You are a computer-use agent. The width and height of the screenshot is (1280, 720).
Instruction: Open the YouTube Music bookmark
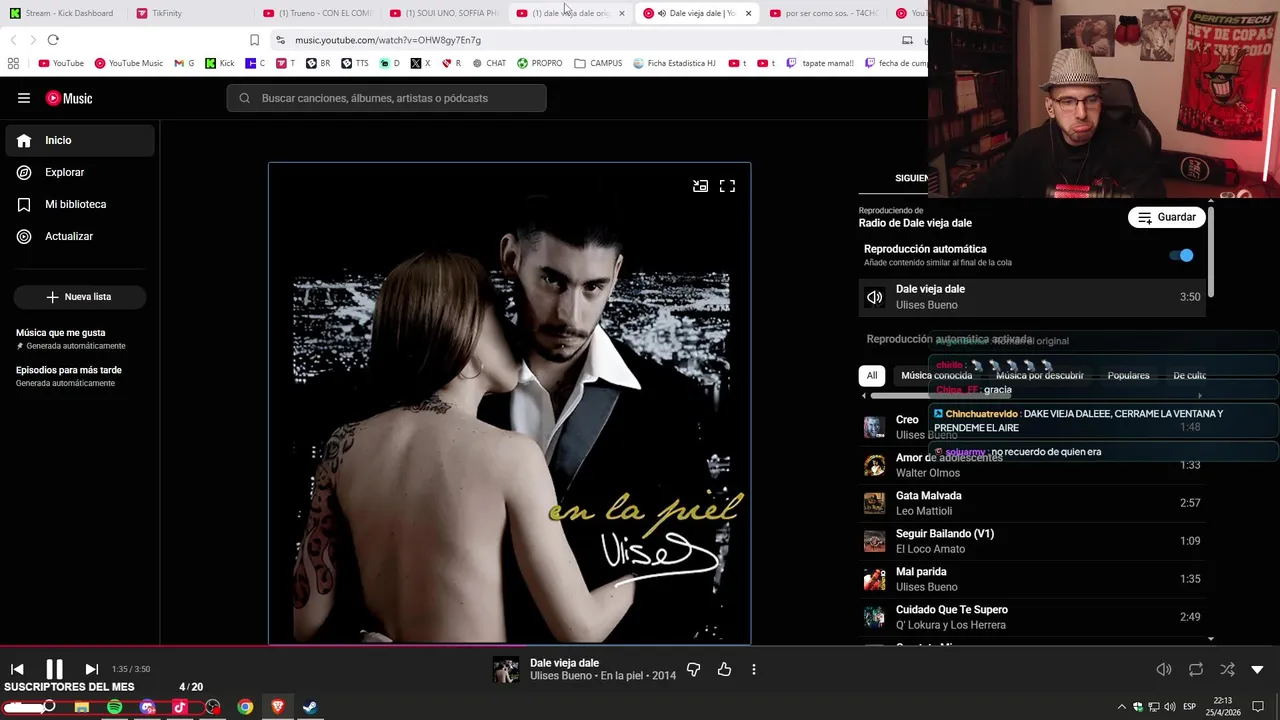128,63
